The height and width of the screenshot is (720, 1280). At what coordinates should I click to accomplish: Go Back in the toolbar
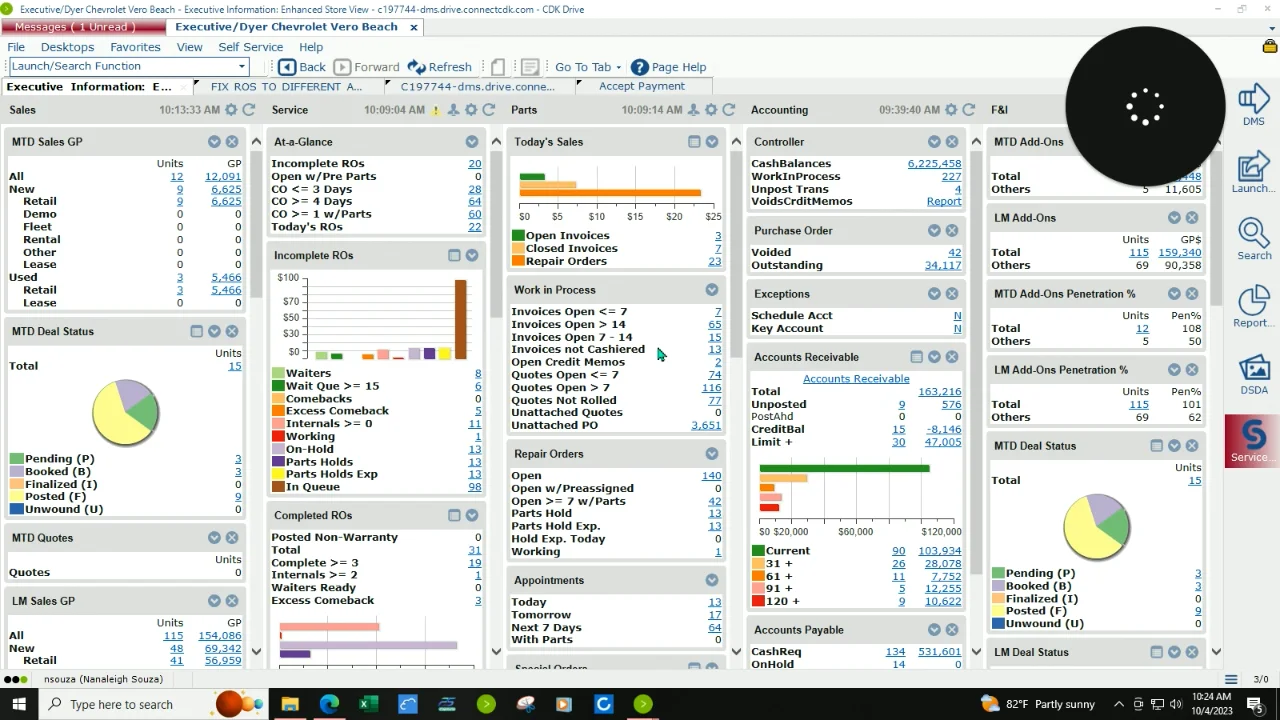point(302,67)
